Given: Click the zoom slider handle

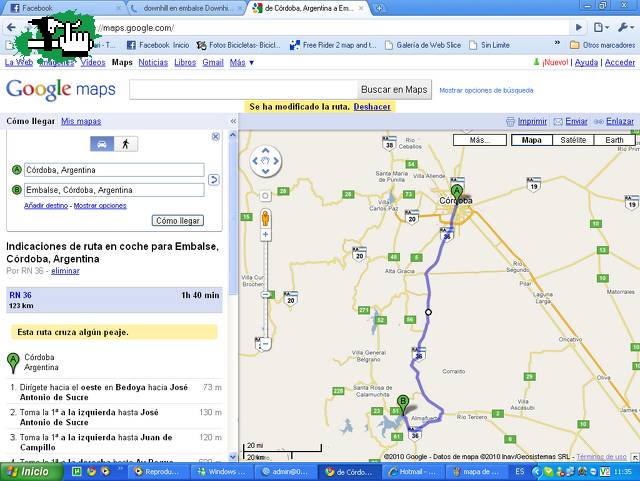Looking at the screenshot, I should [x=266, y=294].
